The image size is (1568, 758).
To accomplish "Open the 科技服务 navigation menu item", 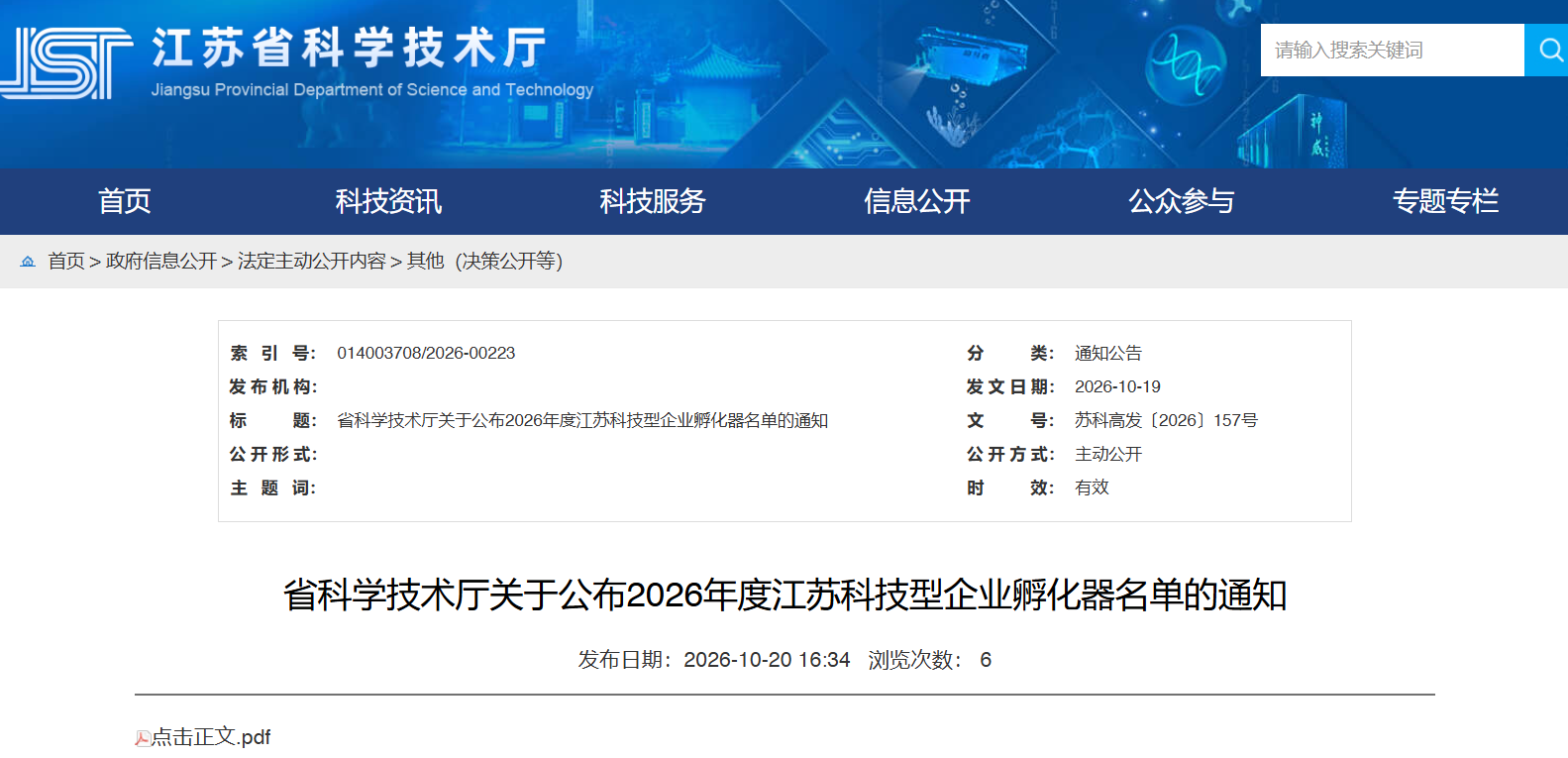I will pos(653,201).
